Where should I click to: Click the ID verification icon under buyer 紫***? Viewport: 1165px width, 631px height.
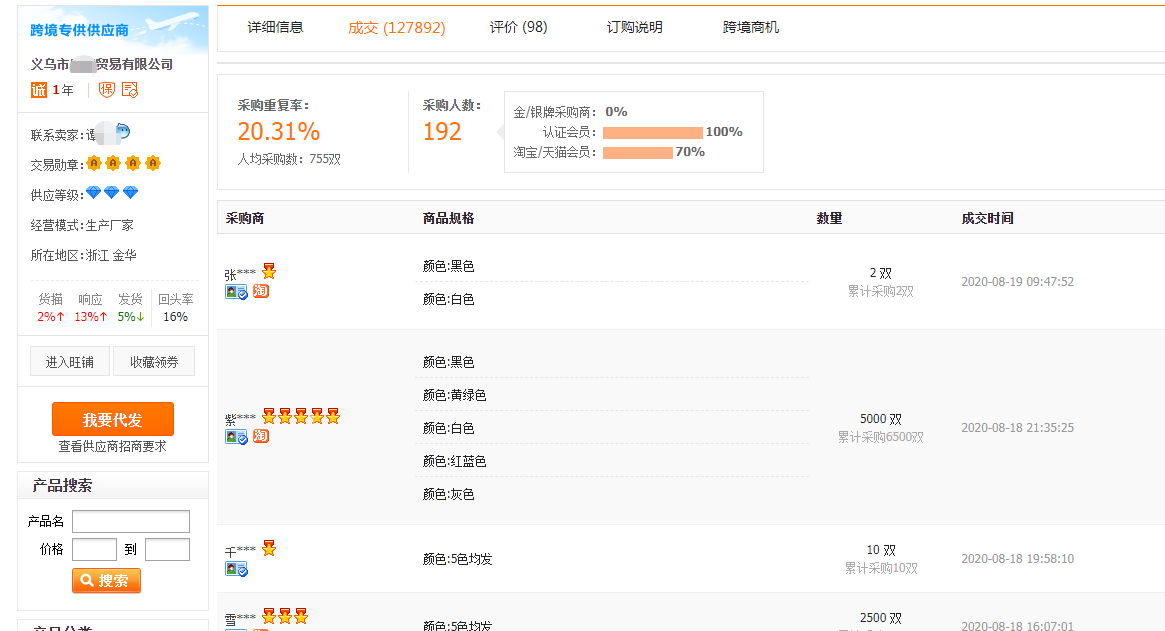pyautogui.click(x=234, y=435)
